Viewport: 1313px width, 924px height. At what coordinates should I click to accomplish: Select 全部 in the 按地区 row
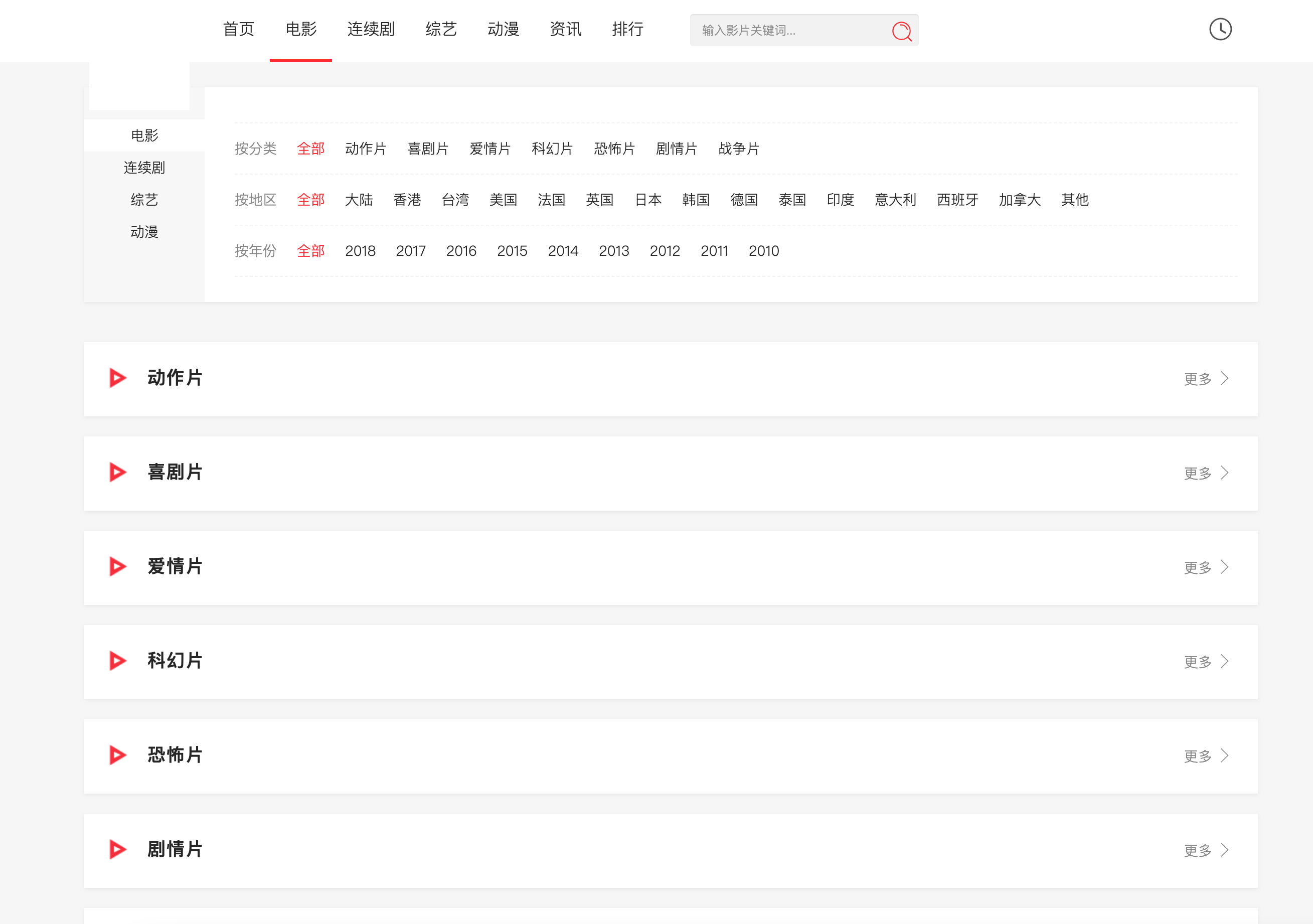(311, 200)
